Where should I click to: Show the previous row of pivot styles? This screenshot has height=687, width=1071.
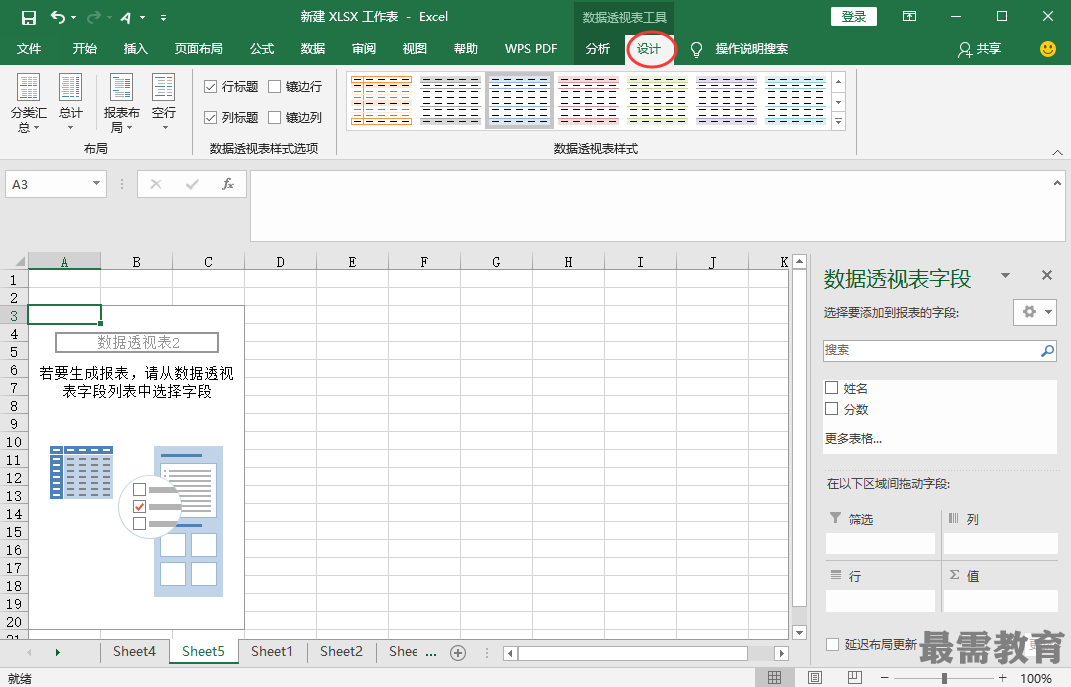(x=838, y=83)
